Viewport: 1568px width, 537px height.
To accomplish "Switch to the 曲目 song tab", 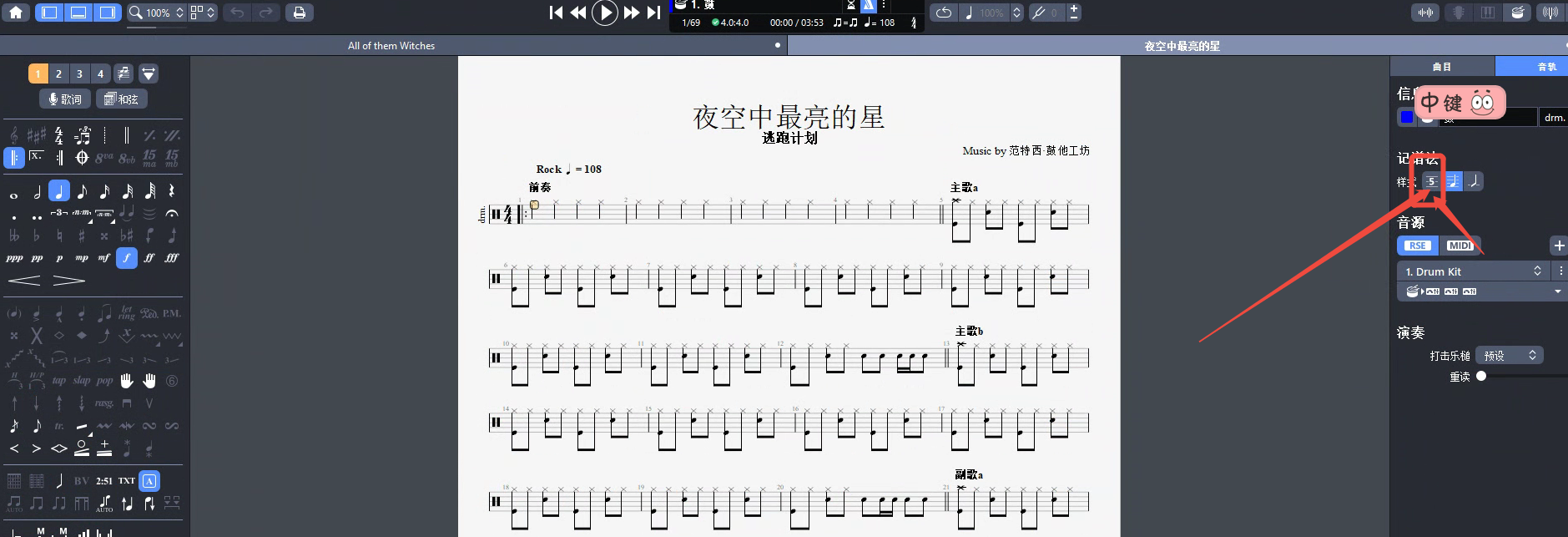I will tap(1441, 67).
